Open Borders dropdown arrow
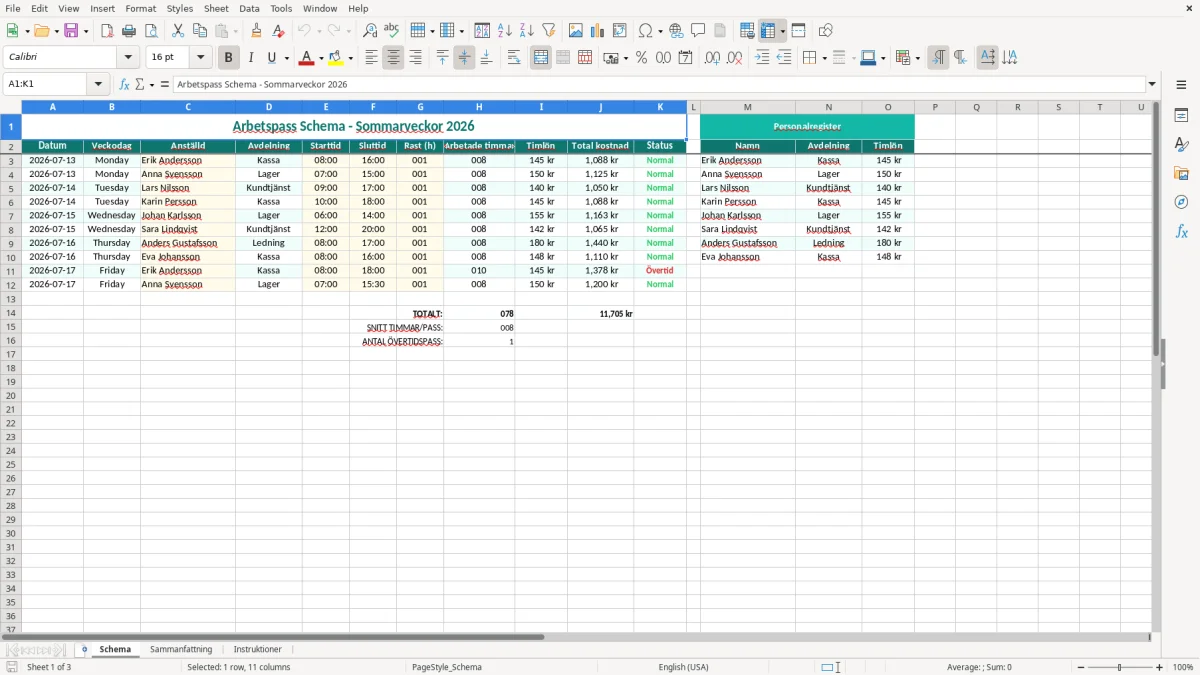The image size is (1200, 675). pyautogui.click(x=823, y=58)
